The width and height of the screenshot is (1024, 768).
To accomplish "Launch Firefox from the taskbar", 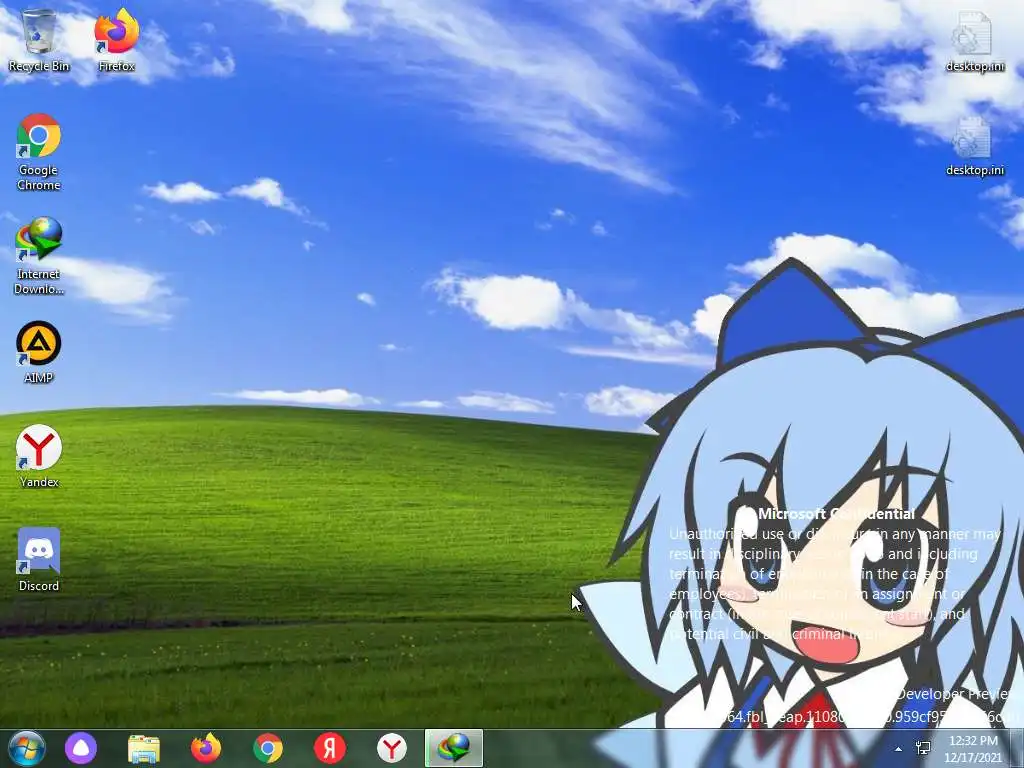I will pyautogui.click(x=206, y=748).
